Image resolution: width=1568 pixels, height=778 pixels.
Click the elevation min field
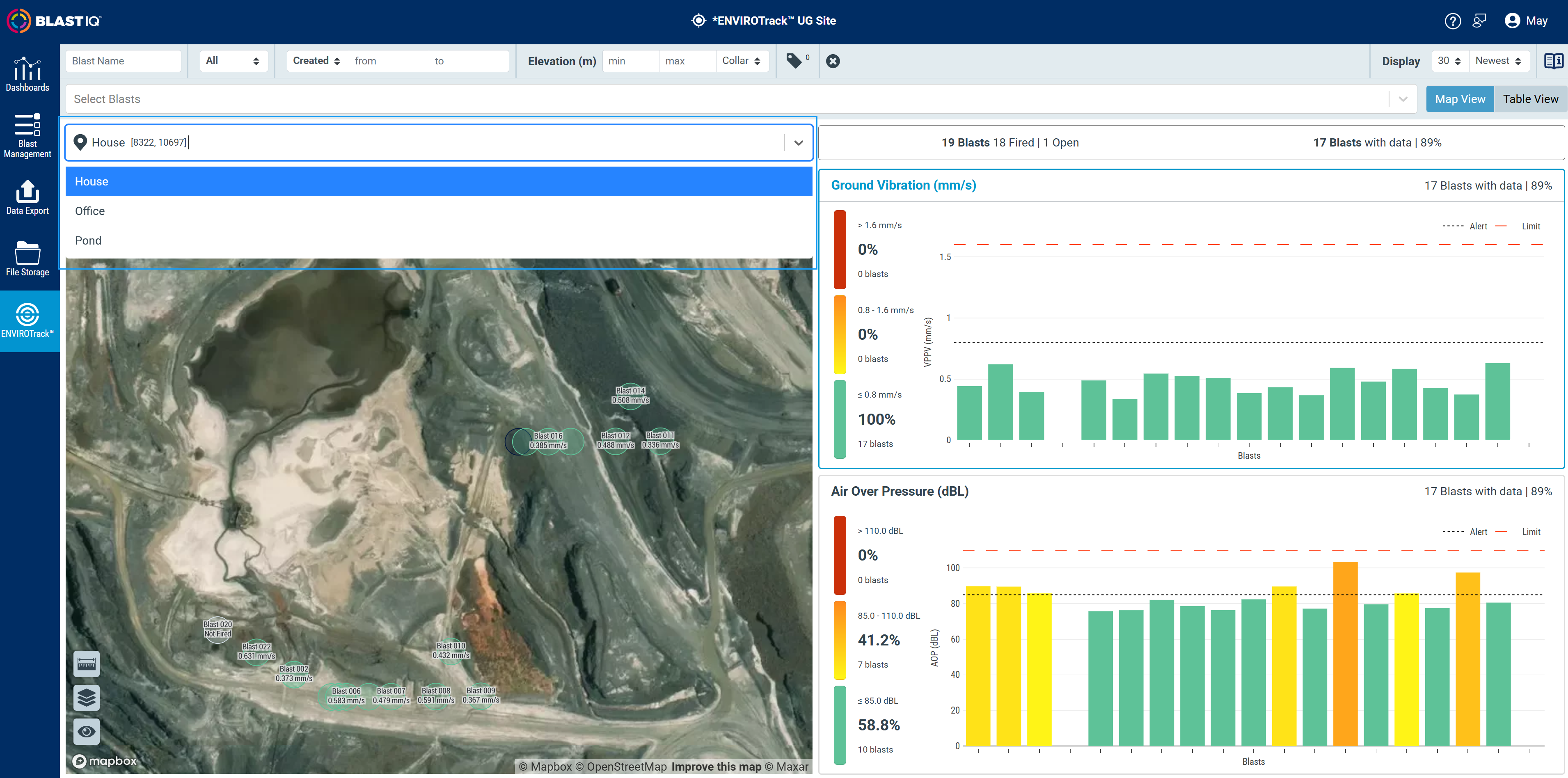click(631, 60)
